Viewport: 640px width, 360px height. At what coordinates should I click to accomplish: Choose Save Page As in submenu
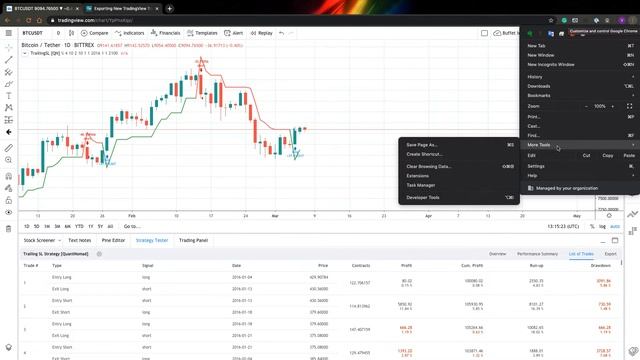459,145
